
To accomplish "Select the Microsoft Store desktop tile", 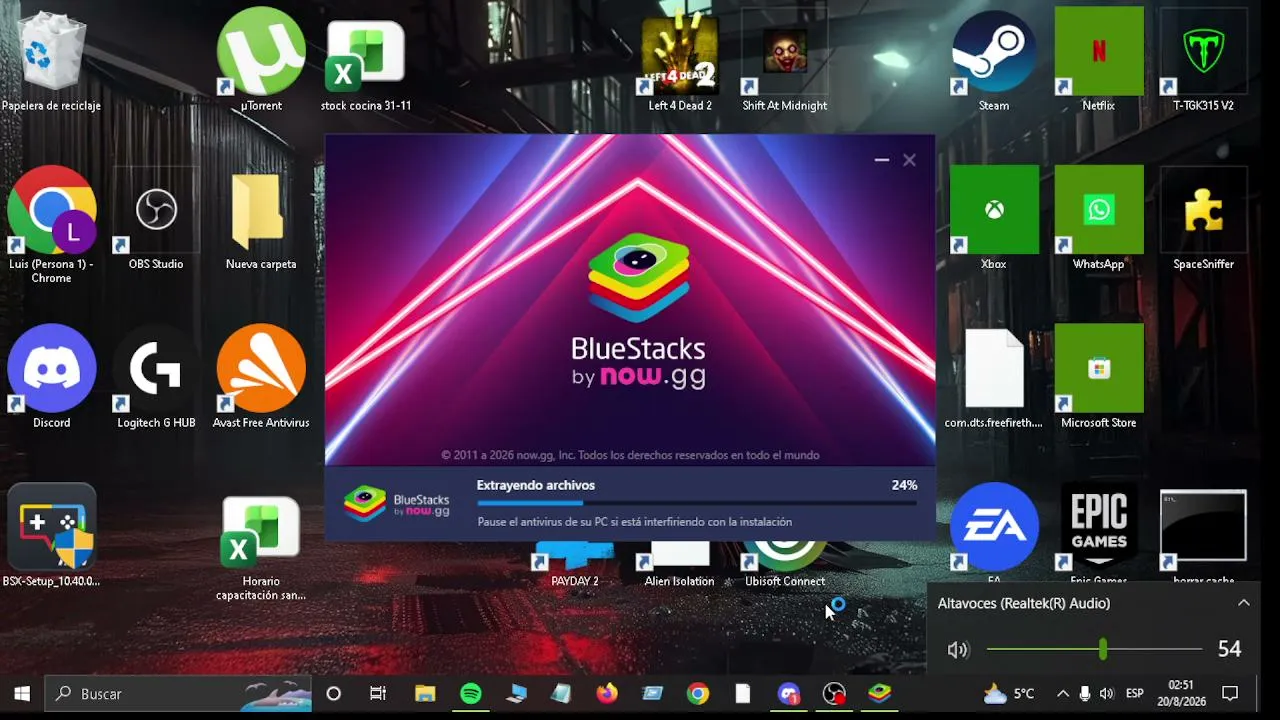I will 1099,378.
